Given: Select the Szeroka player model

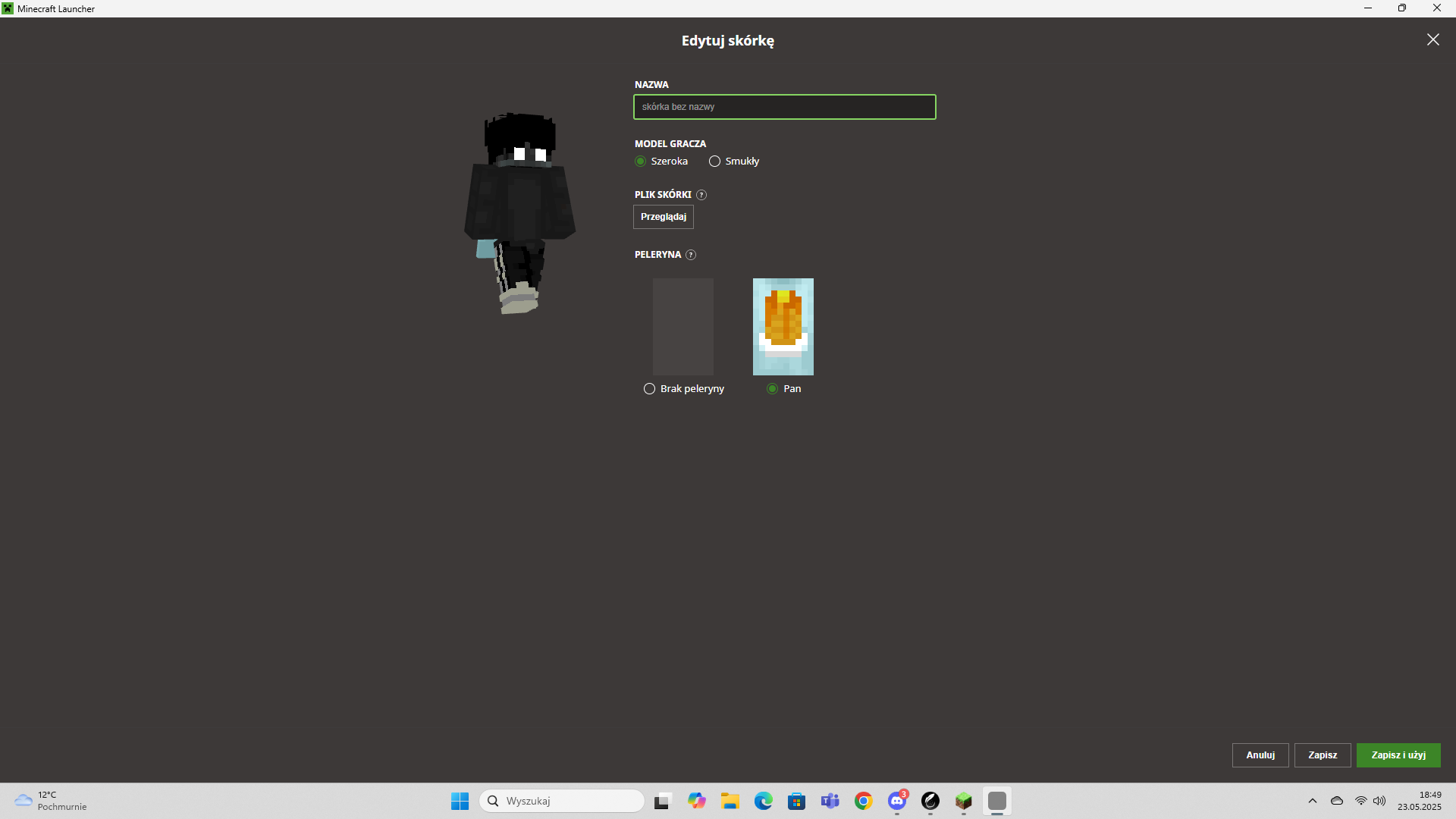Looking at the screenshot, I should point(641,162).
